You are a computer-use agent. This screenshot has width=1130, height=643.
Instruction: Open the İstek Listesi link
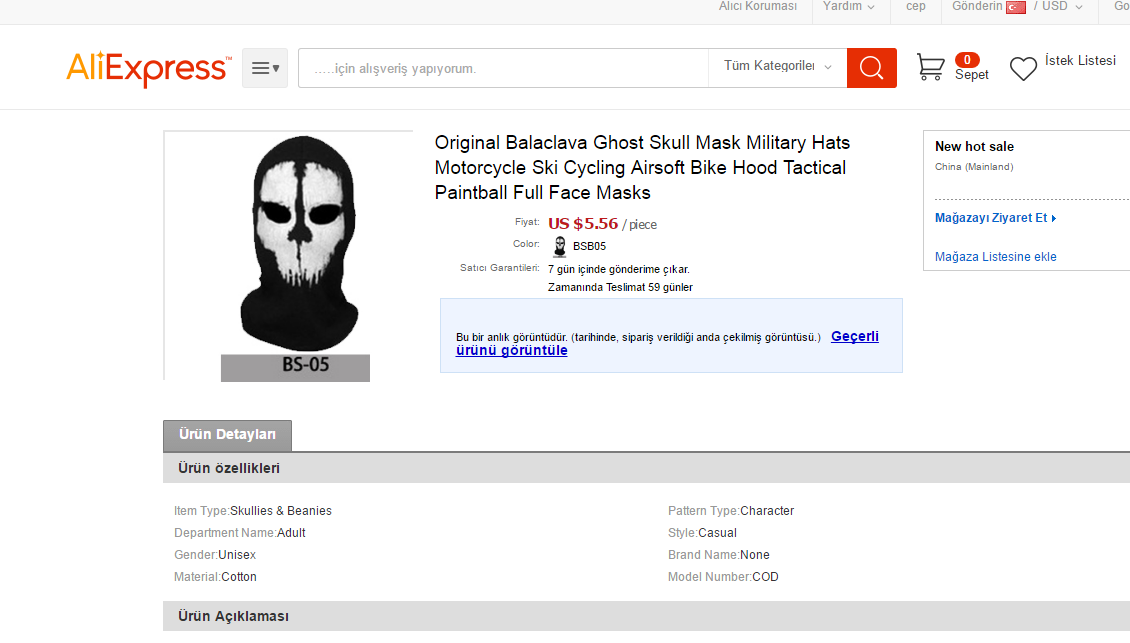pos(1080,61)
